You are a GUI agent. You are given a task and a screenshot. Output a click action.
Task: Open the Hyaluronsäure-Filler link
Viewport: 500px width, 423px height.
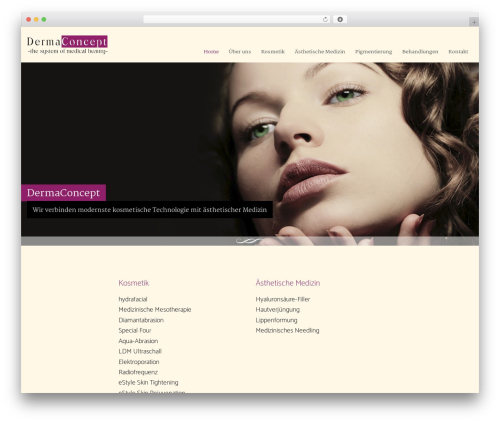283,299
